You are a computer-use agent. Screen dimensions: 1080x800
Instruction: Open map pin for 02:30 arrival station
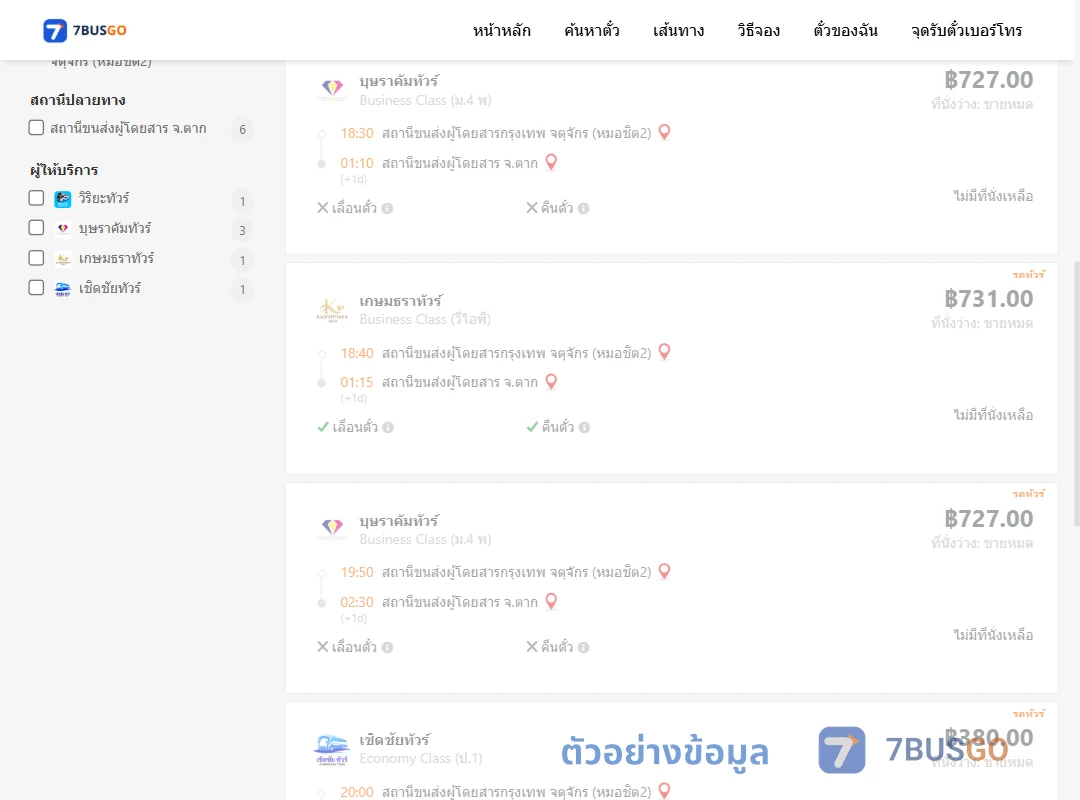pyautogui.click(x=551, y=602)
